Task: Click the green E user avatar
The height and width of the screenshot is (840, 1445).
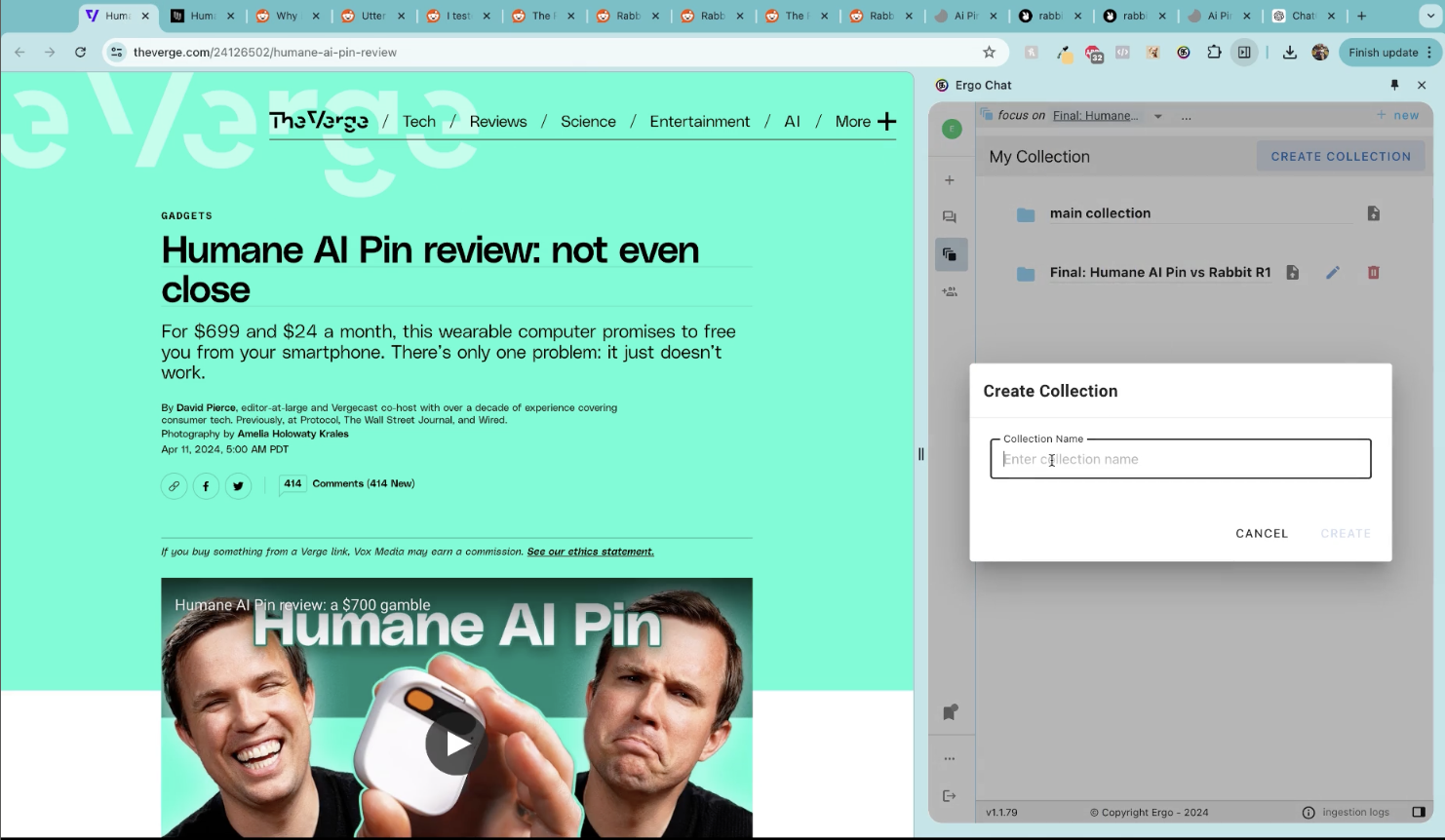Action: click(952, 129)
